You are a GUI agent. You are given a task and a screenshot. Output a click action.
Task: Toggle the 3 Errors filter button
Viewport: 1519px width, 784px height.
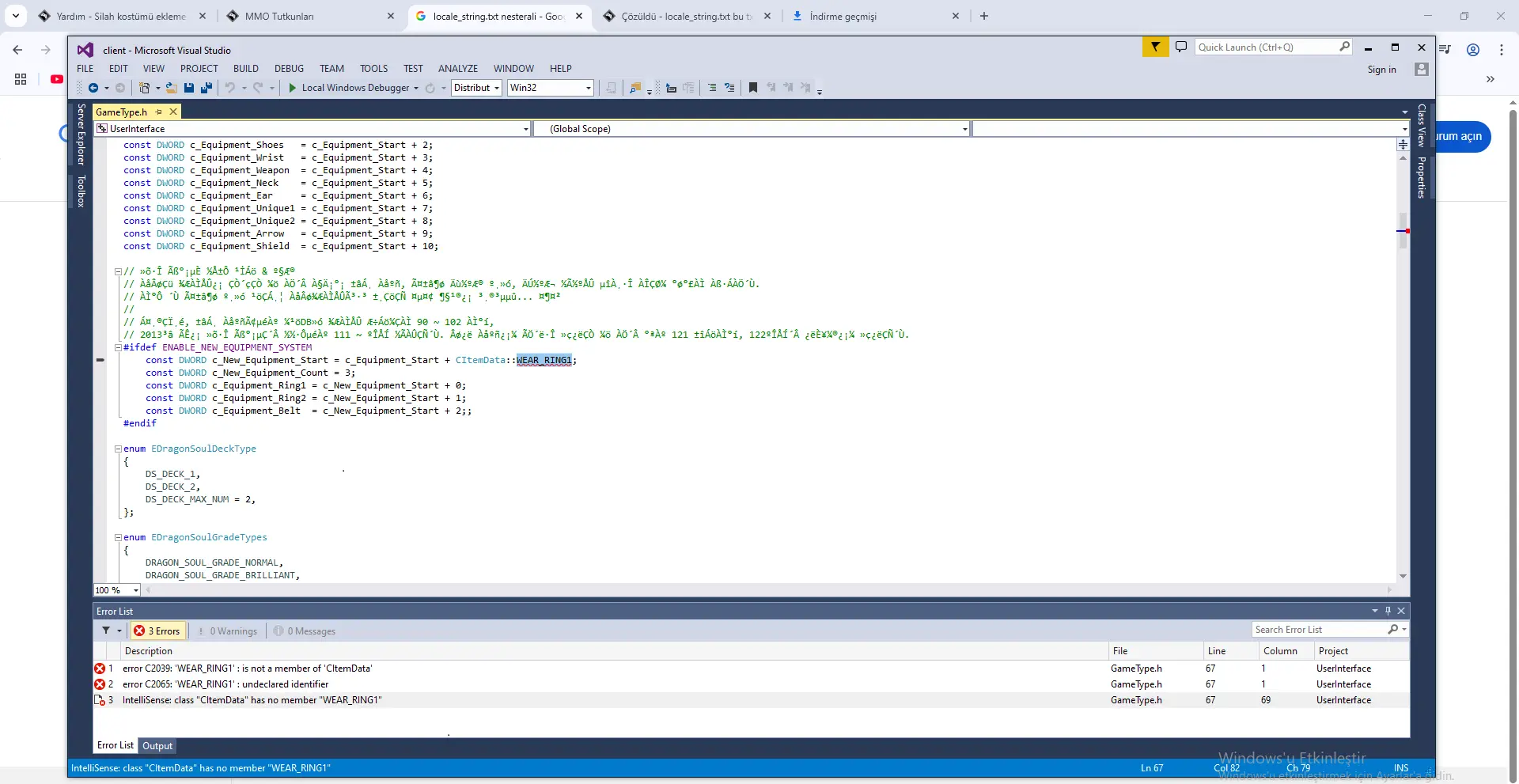click(x=157, y=631)
